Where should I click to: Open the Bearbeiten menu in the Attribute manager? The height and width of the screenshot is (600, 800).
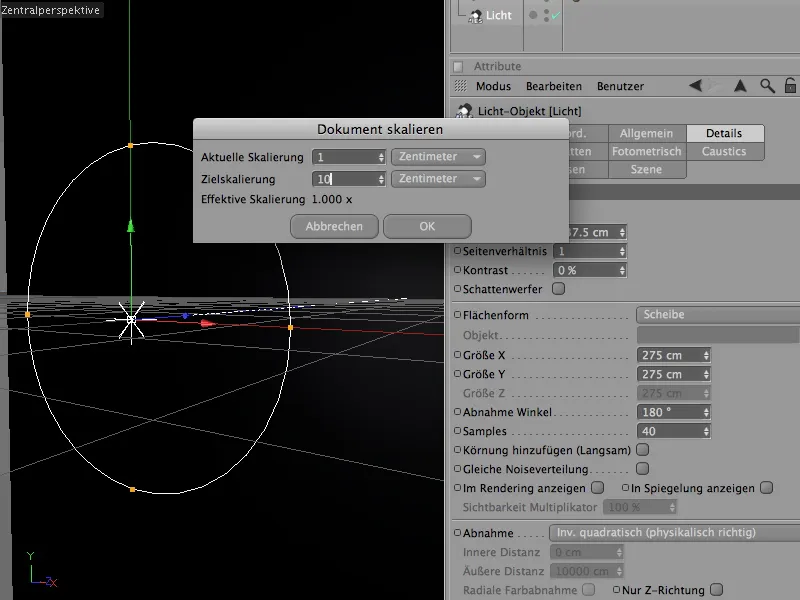point(553,86)
